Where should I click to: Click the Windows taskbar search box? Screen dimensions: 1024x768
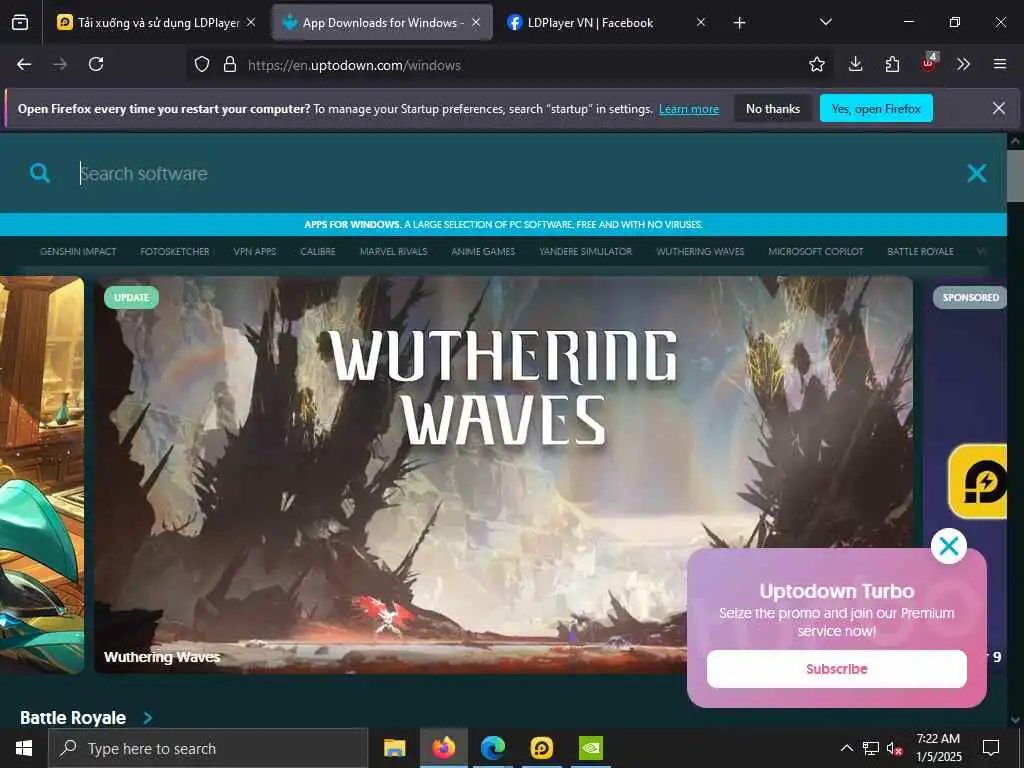[208, 748]
